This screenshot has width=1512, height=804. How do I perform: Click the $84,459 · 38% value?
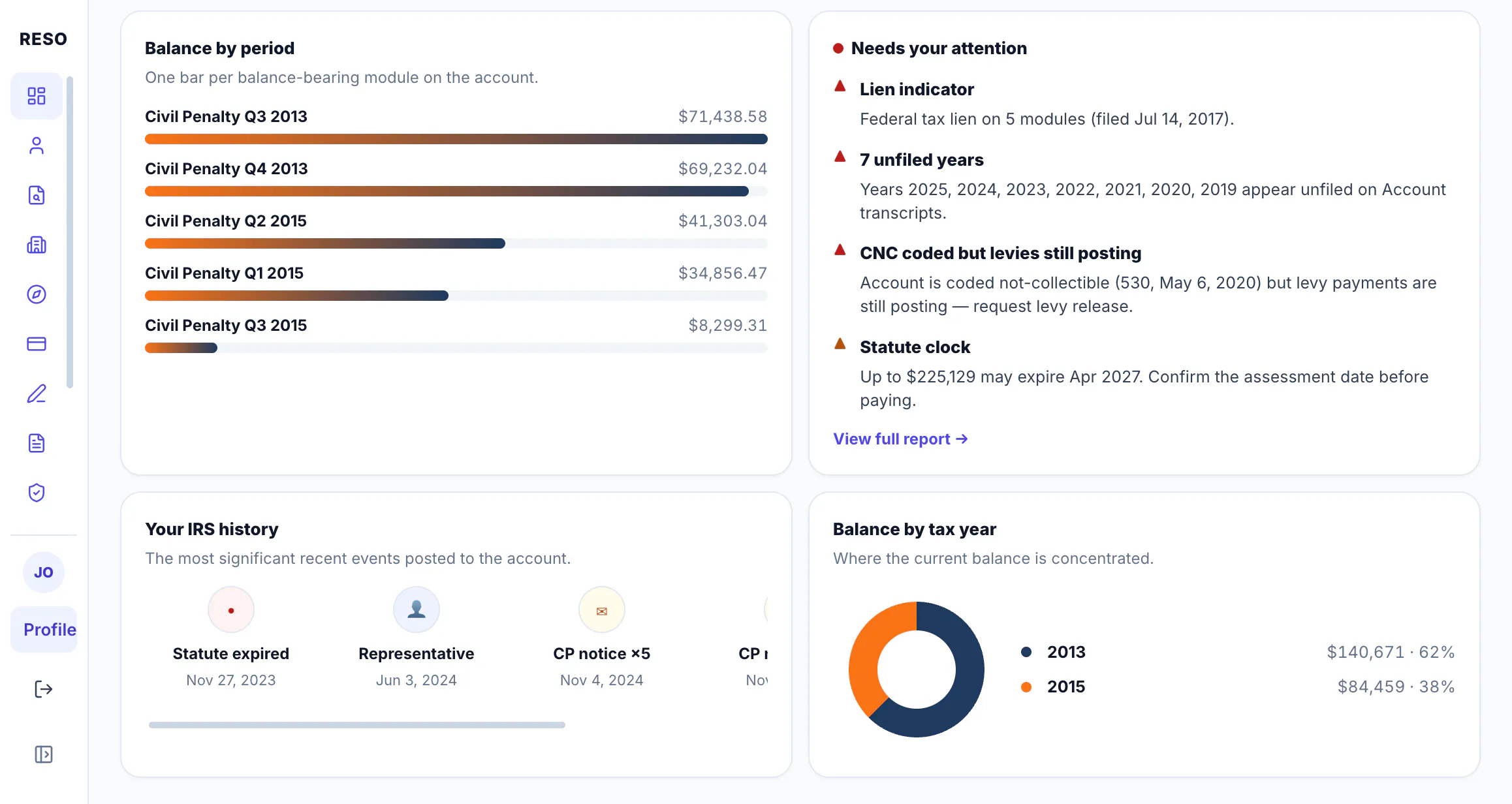click(1396, 687)
